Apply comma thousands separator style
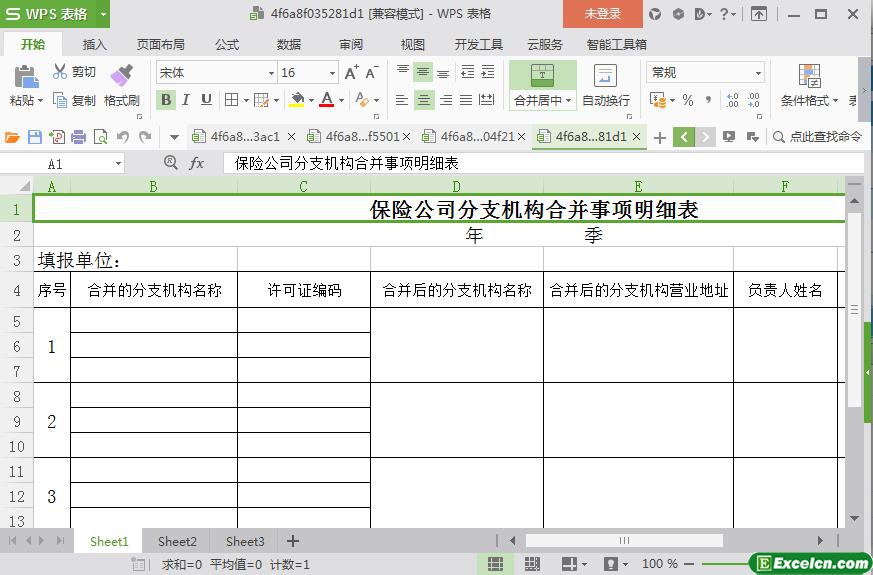The width and height of the screenshot is (873, 575). click(x=708, y=100)
